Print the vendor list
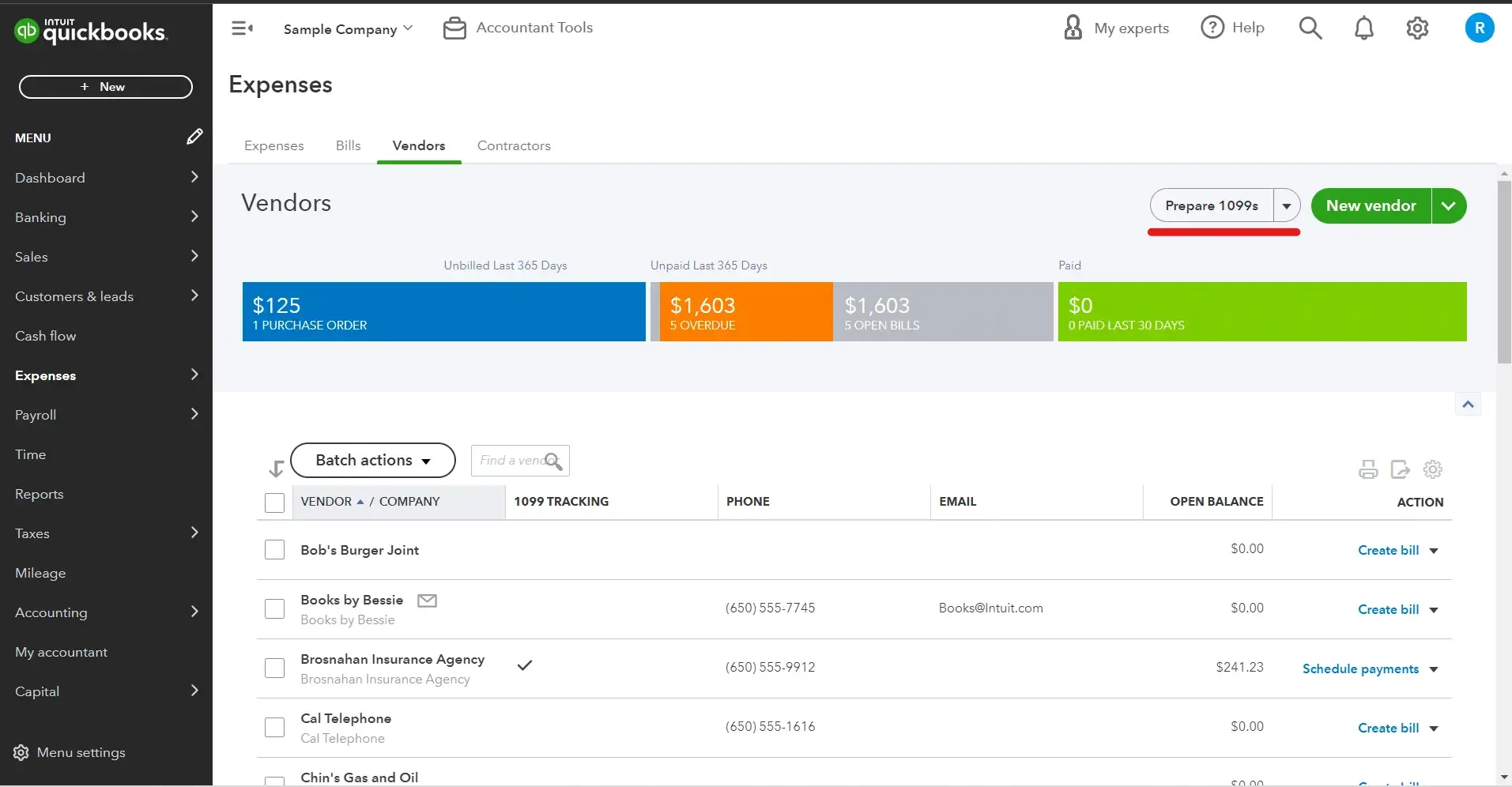 [x=1368, y=469]
